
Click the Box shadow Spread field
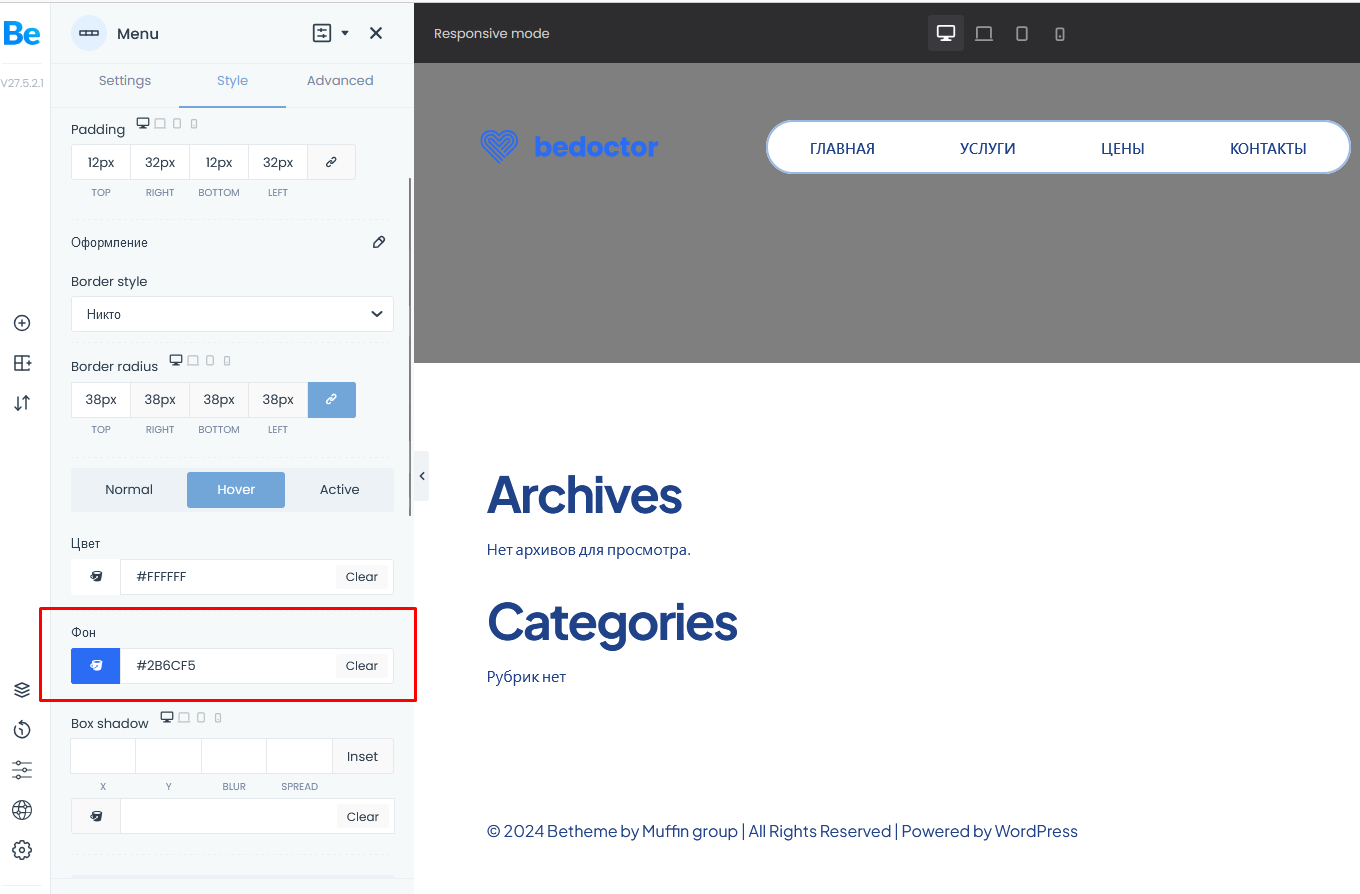(299, 756)
